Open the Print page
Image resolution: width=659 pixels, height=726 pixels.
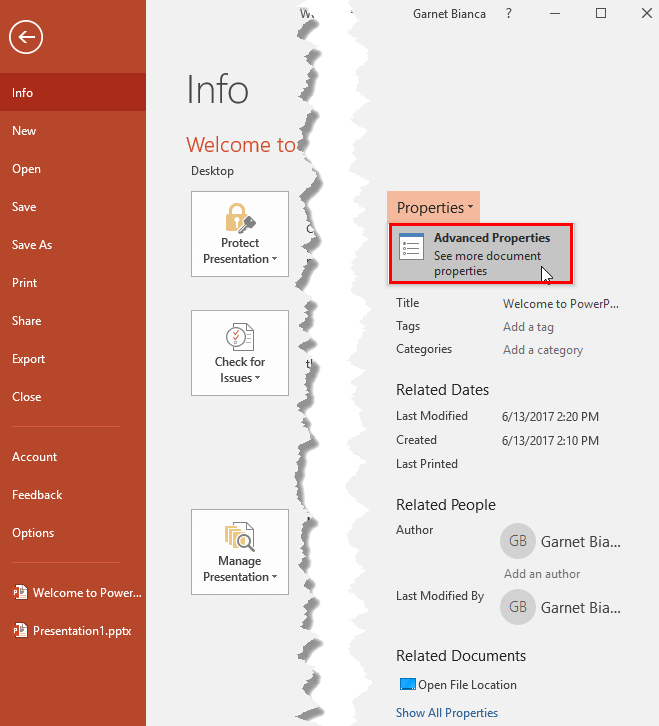click(x=73, y=282)
